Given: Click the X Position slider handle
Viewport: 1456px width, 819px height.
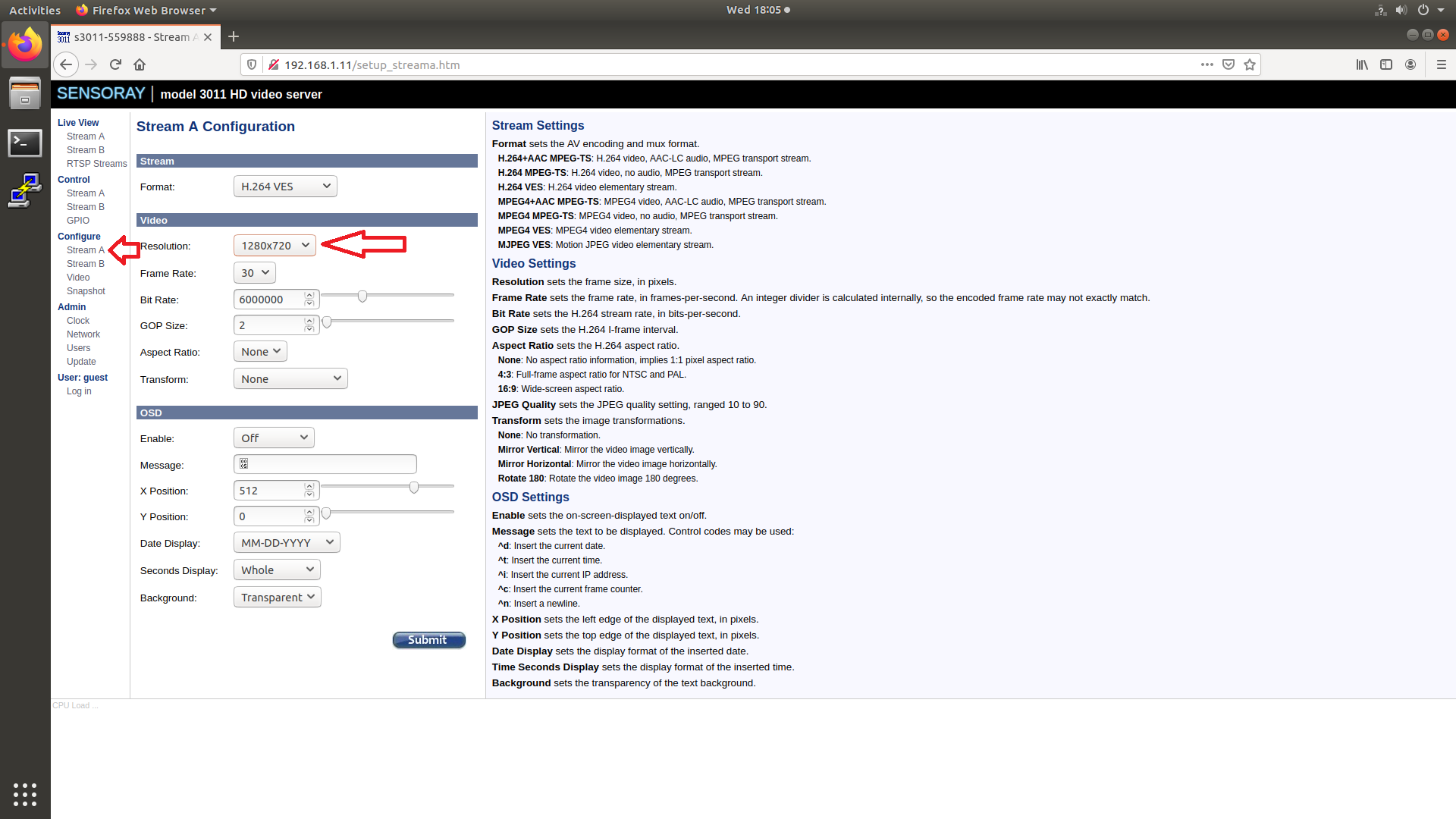Looking at the screenshot, I should pos(414,487).
